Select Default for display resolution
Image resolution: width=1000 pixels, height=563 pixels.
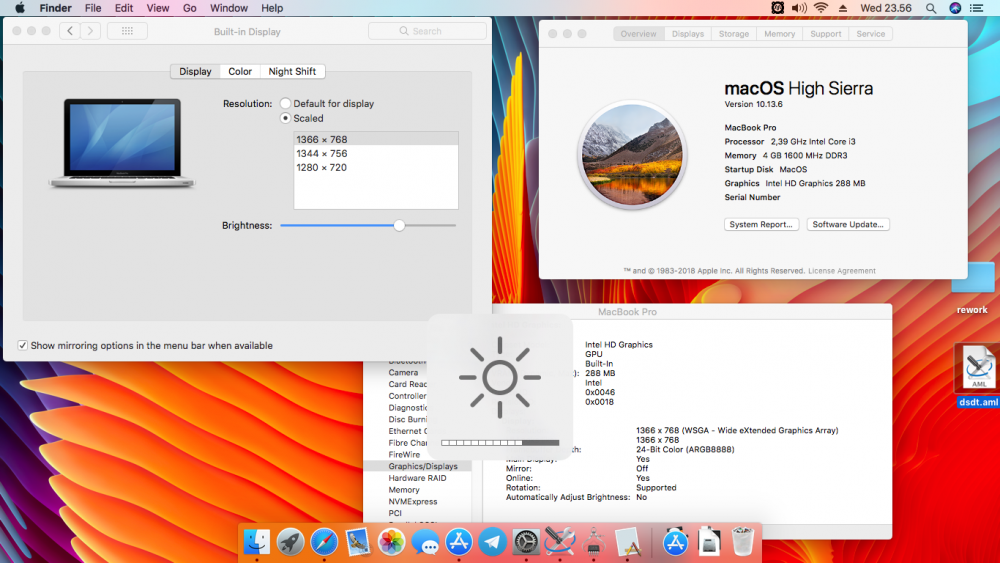(285, 103)
